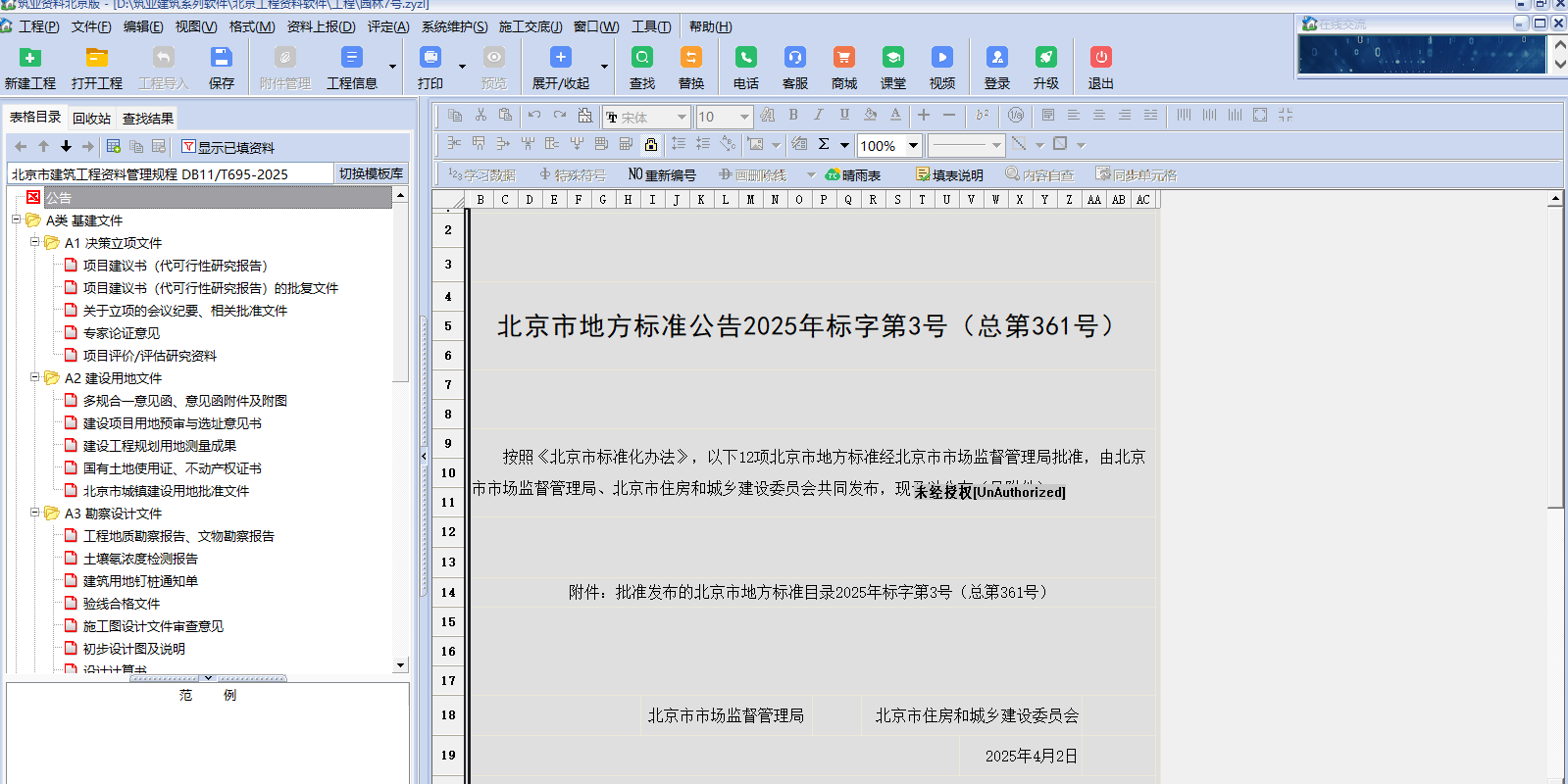The image size is (1568, 784).
Task: Click the add table icon in the directory toolbar
Action: [114, 147]
